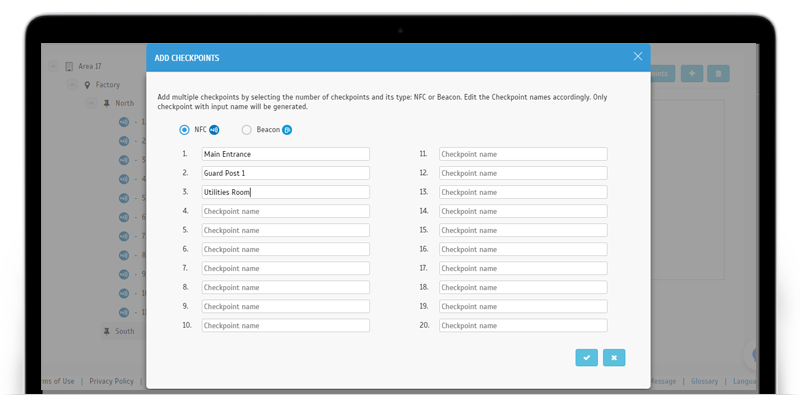Click NFC icon of checkpoint 1 in tree
This screenshot has height=395, width=800.
click(x=123, y=122)
